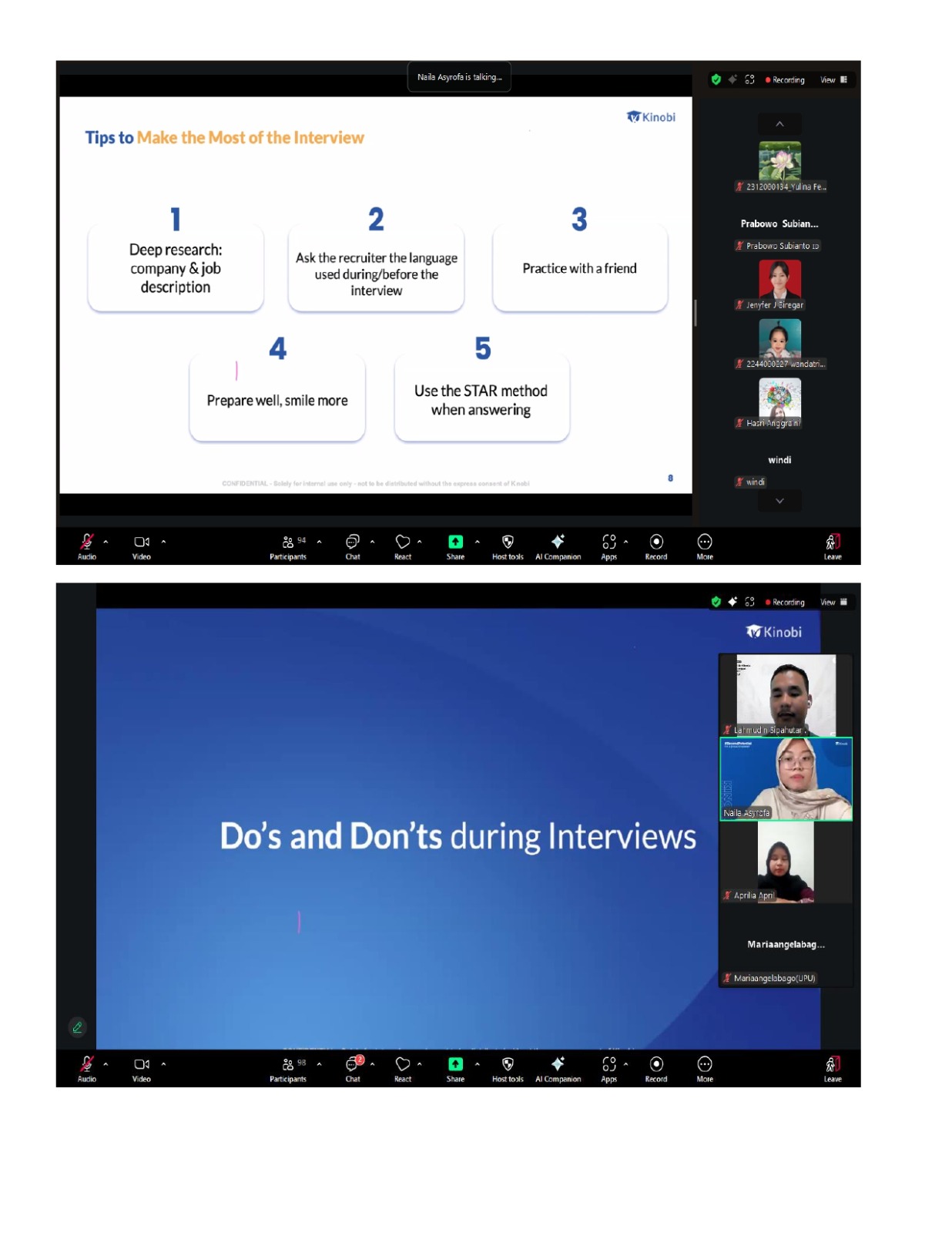Image resolution: width=952 pixels, height=1233 pixels.
Task: Open Chat with the red notification badge
Action: point(354,1067)
